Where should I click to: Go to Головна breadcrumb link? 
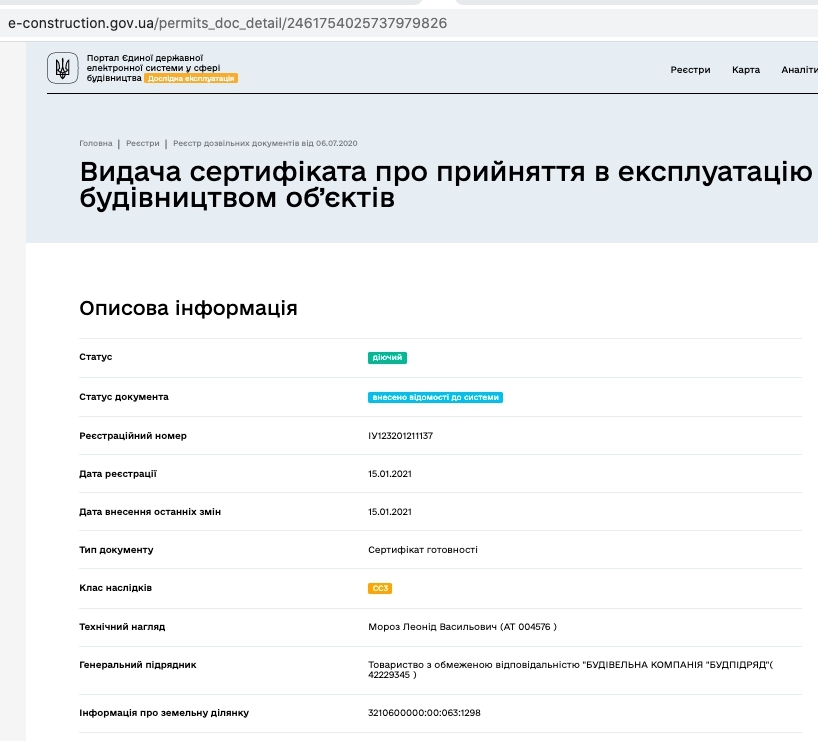coord(95,143)
